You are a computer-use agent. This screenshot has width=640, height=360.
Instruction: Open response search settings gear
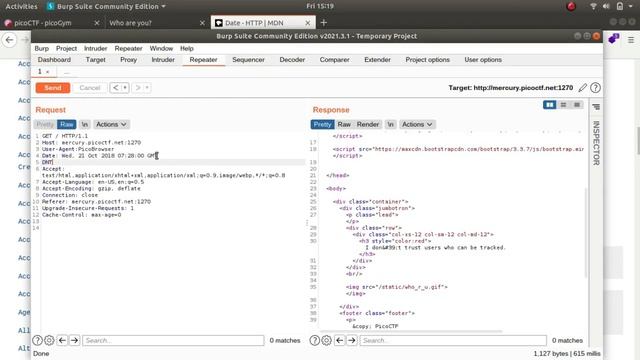click(x=326, y=340)
